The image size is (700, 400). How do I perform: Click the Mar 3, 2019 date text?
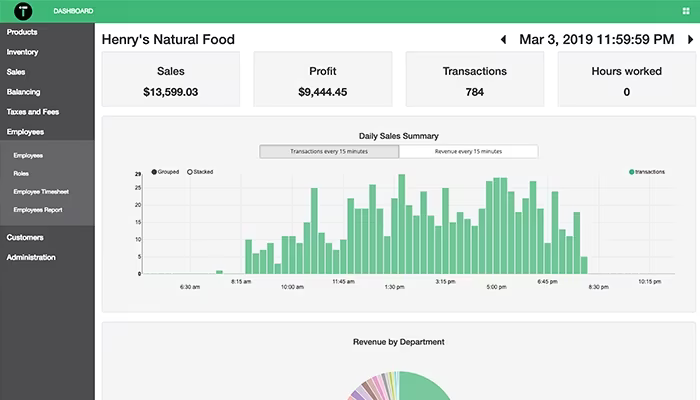click(x=596, y=40)
